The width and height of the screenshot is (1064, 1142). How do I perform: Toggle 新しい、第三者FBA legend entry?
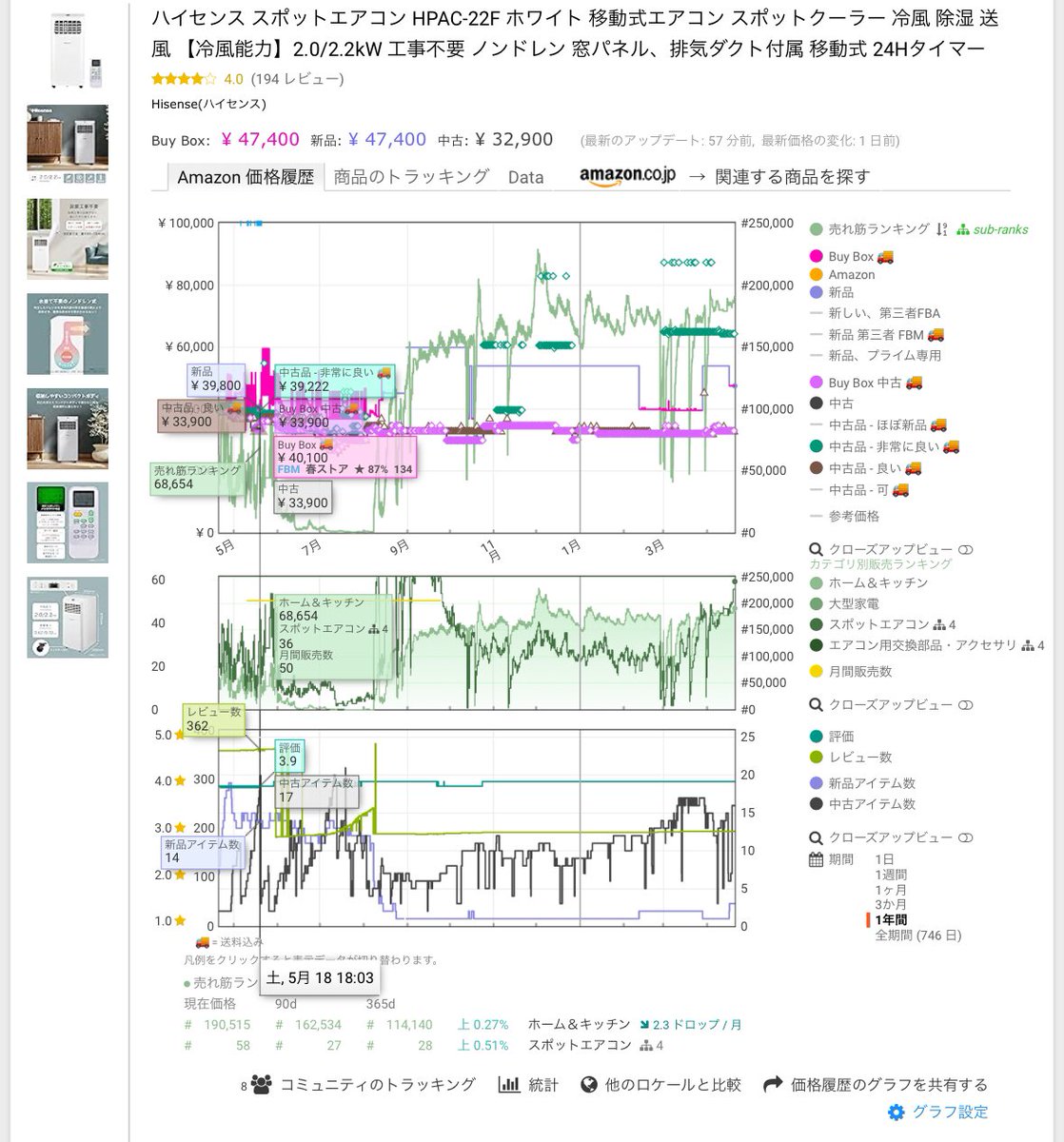(x=875, y=312)
